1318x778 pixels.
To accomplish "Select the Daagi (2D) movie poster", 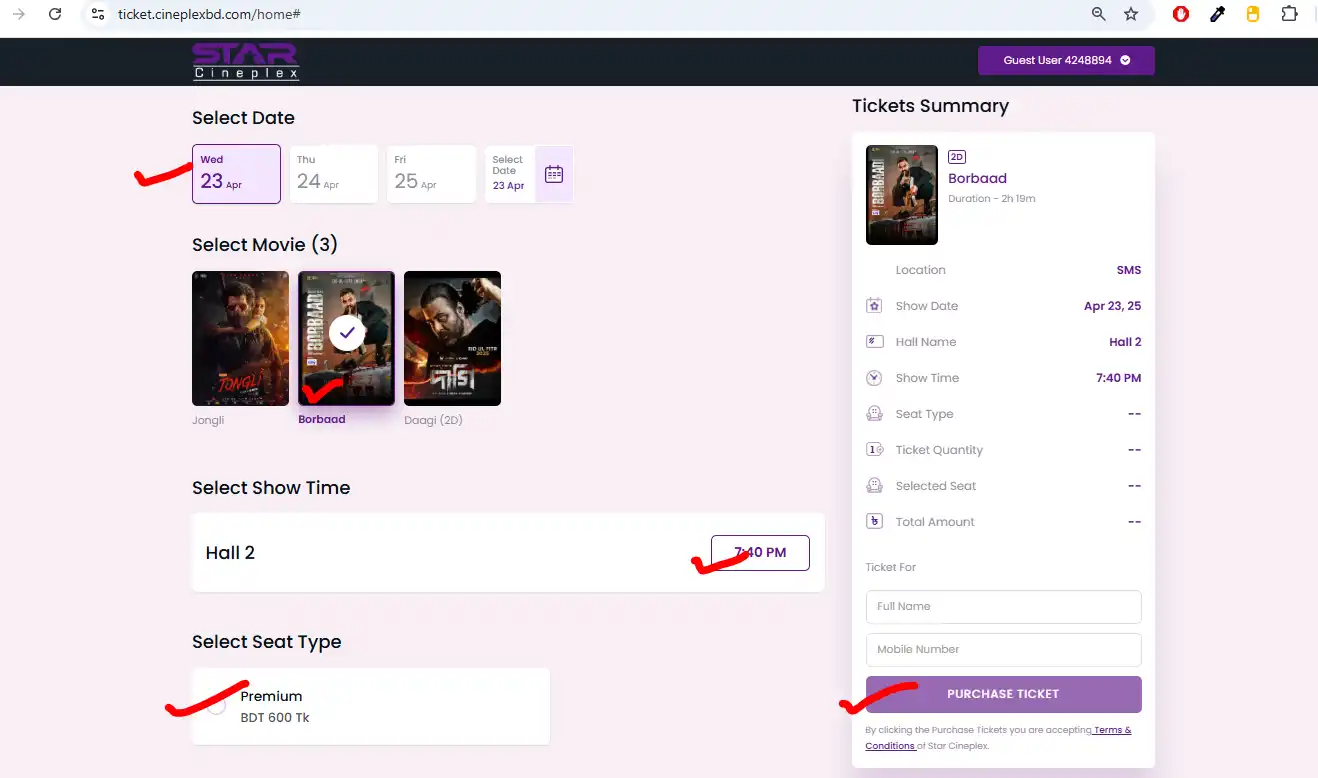I will pos(452,338).
